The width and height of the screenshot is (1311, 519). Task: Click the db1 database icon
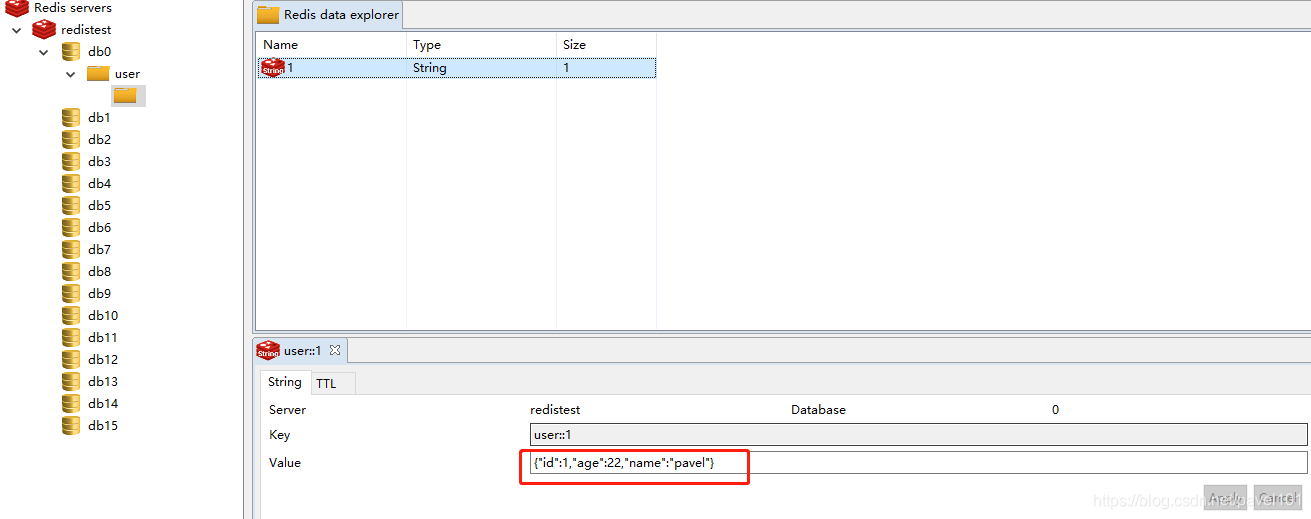pyautogui.click(x=71, y=117)
